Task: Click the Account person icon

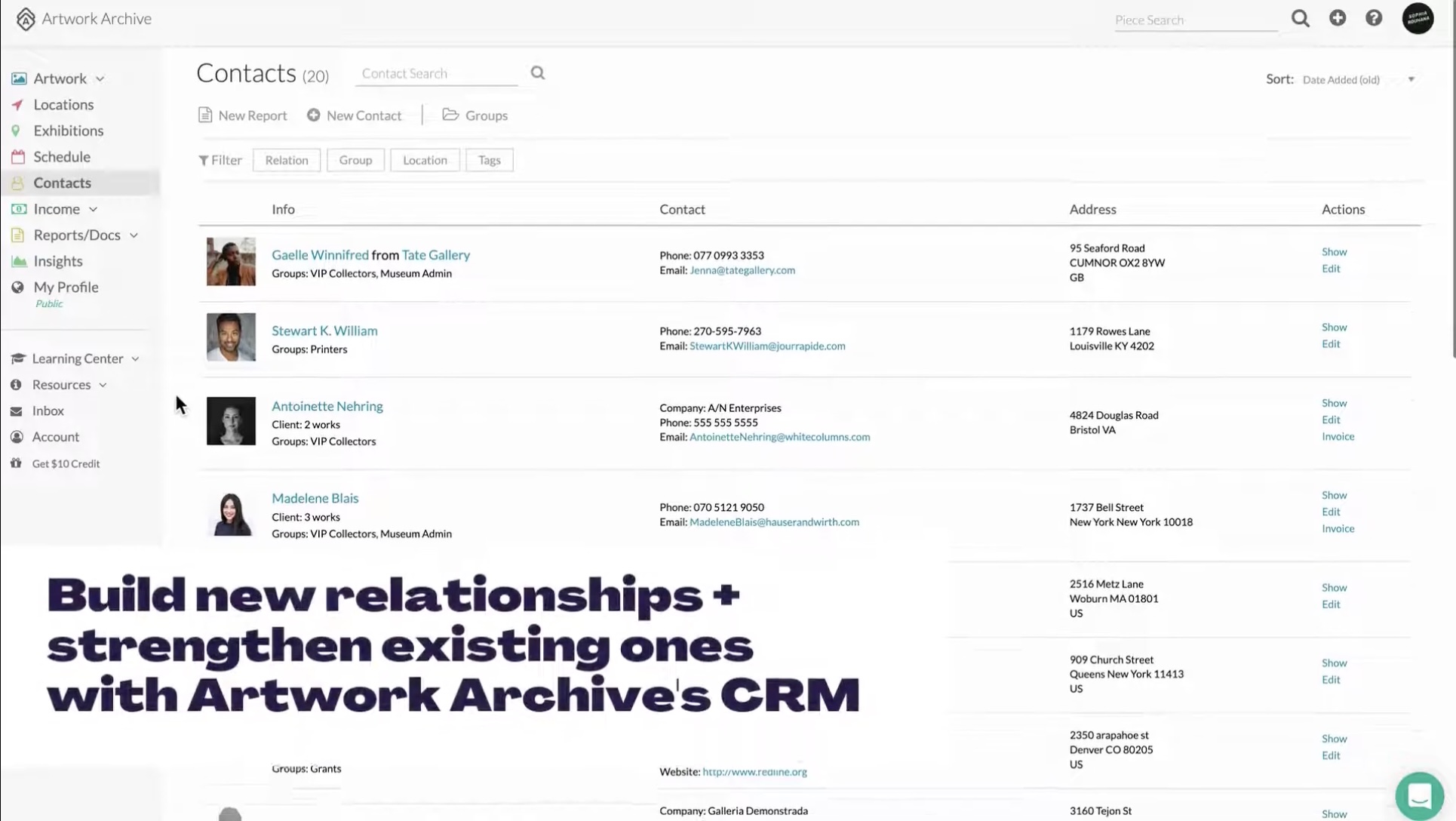Action: (x=17, y=437)
